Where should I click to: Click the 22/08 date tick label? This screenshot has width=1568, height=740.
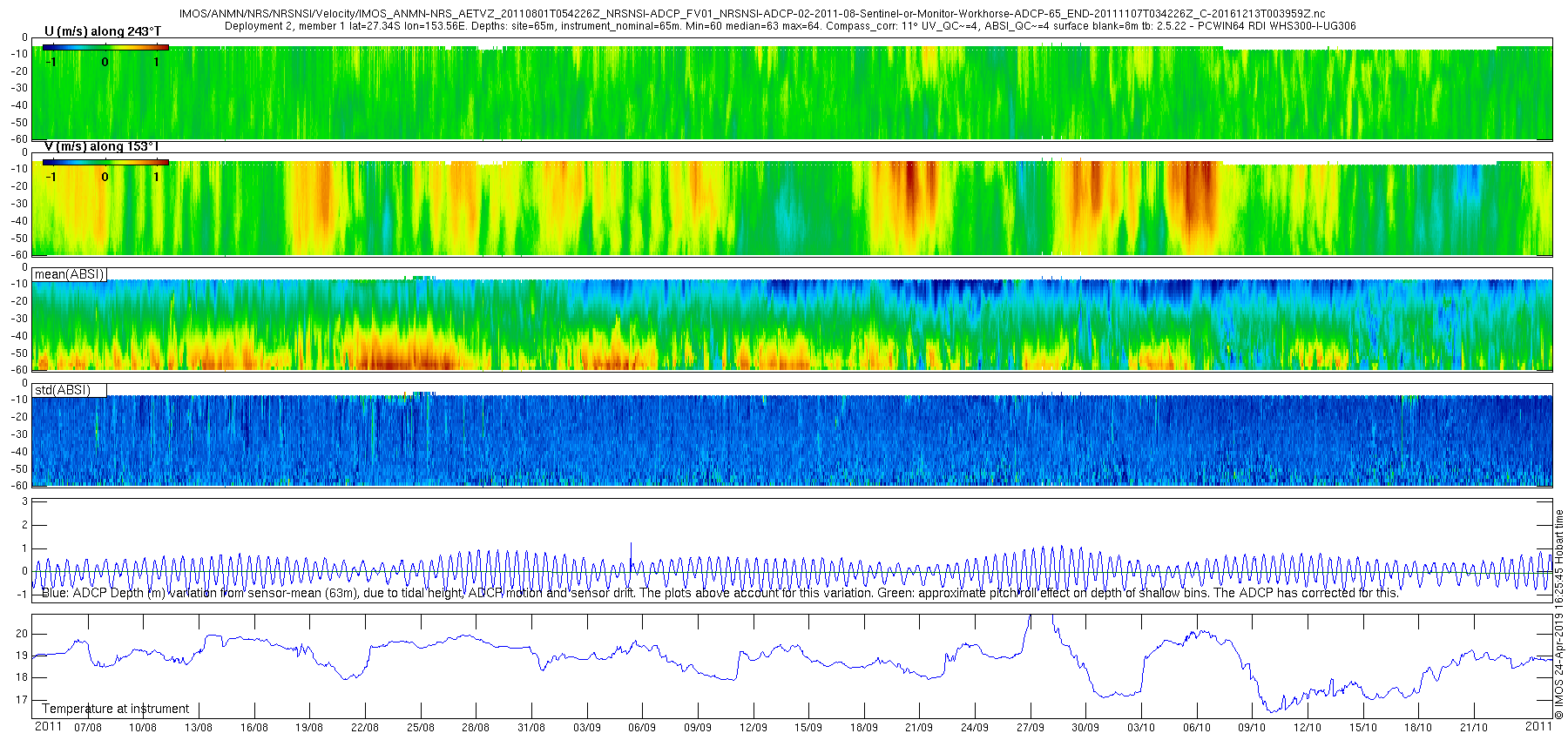[x=365, y=728]
